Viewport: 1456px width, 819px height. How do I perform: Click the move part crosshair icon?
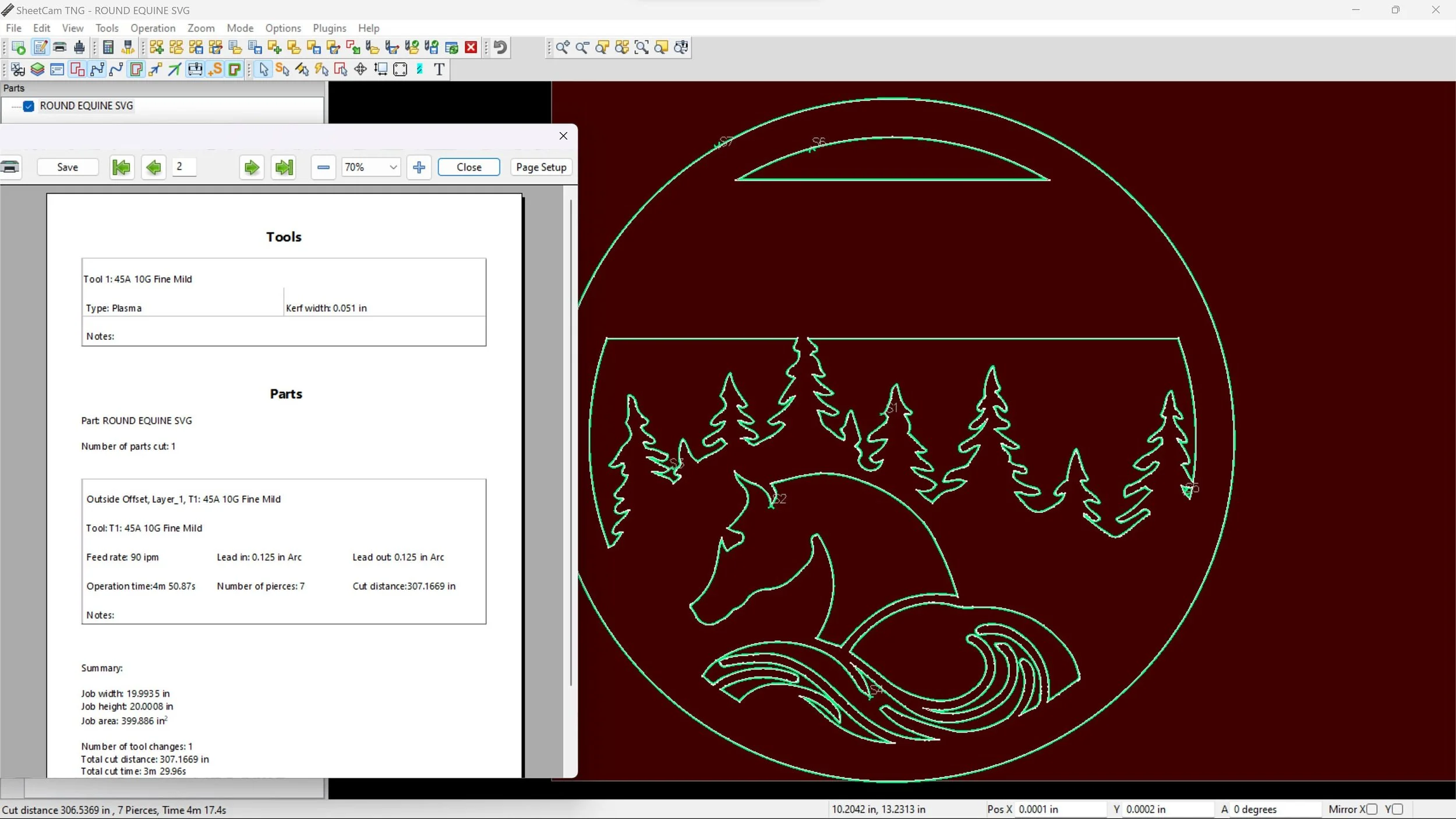361,69
